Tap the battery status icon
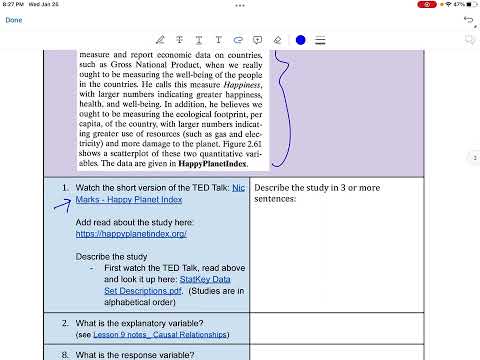Viewport: 480px width, 360px height. tap(471, 4)
